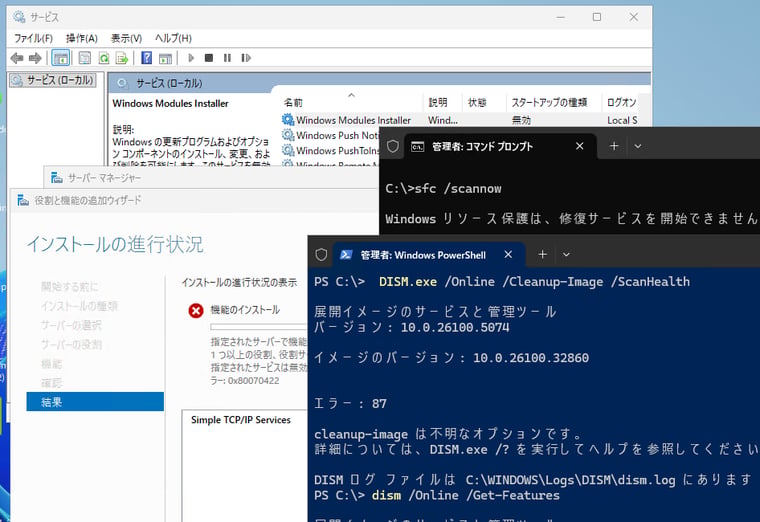Click the red error icon beside 機能のインストール
Image resolution: width=760 pixels, height=522 pixels.
[x=196, y=310]
